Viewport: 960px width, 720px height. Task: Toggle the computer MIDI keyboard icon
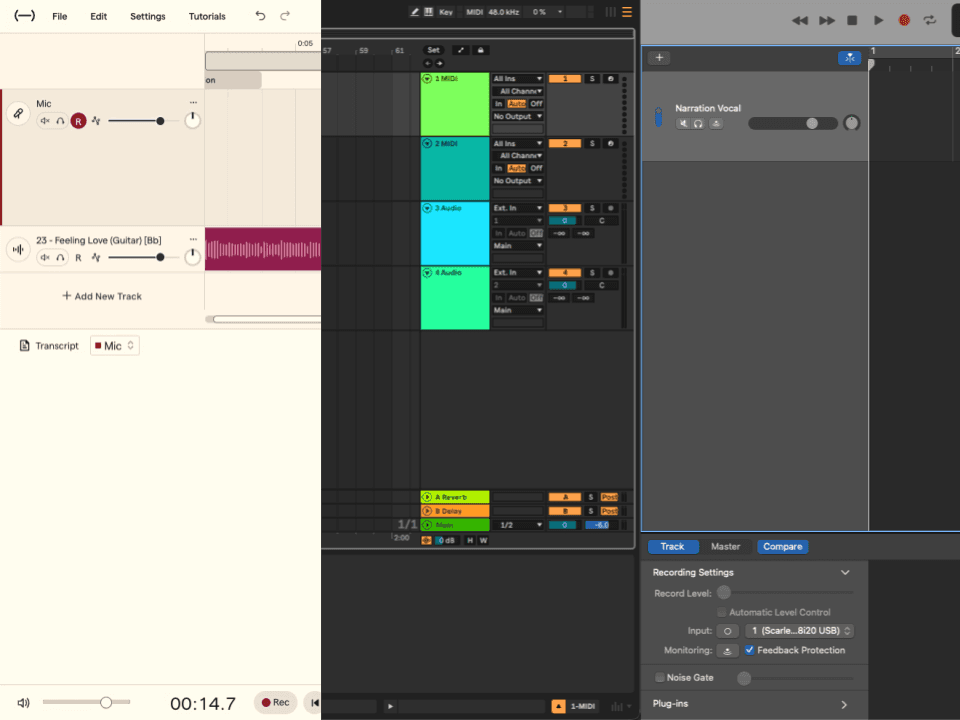pos(429,12)
